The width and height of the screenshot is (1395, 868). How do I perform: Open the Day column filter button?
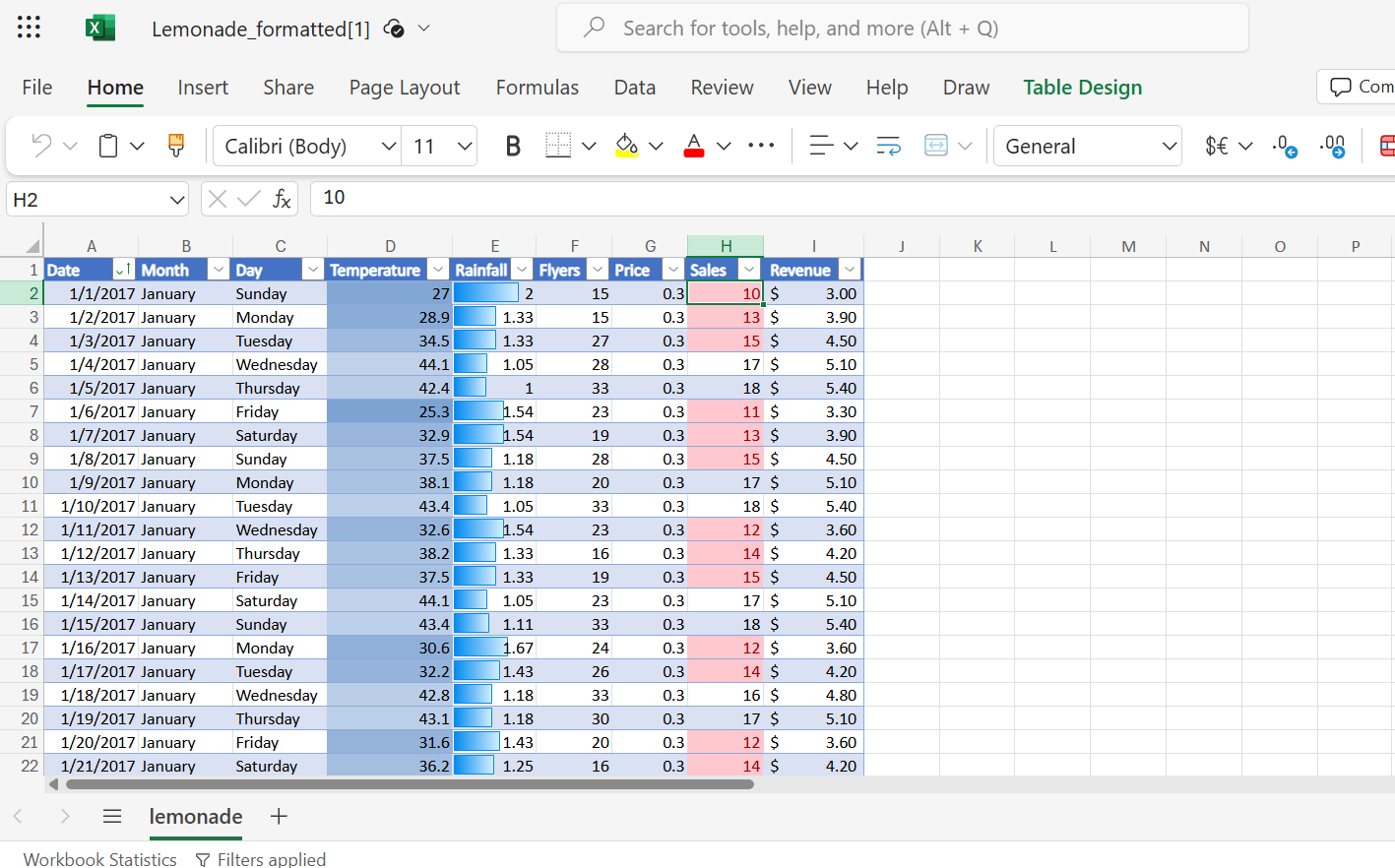click(x=313, y=270)
